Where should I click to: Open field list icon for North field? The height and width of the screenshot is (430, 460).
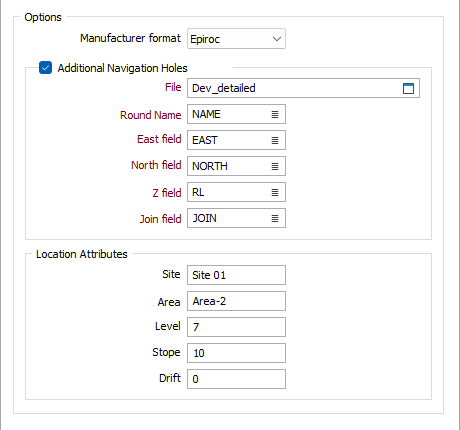coord(275,166)
